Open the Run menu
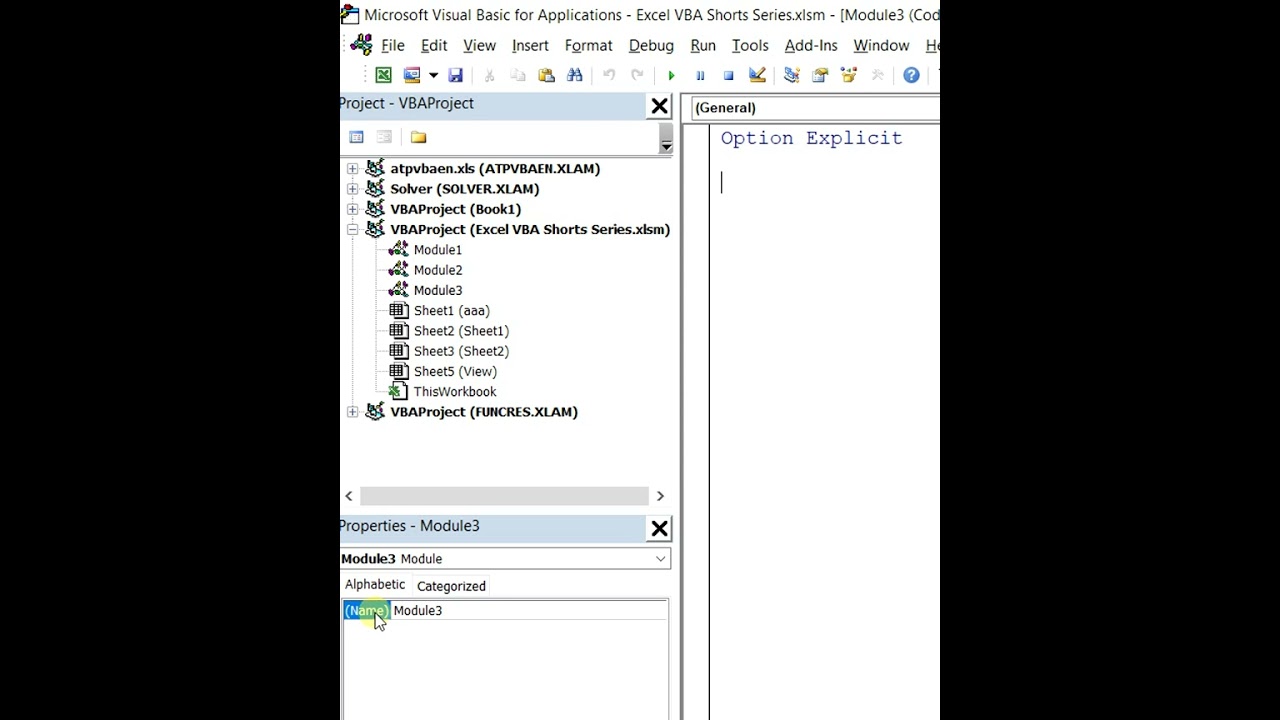Screen dimensions: 1280x720 tap(703, 45)
